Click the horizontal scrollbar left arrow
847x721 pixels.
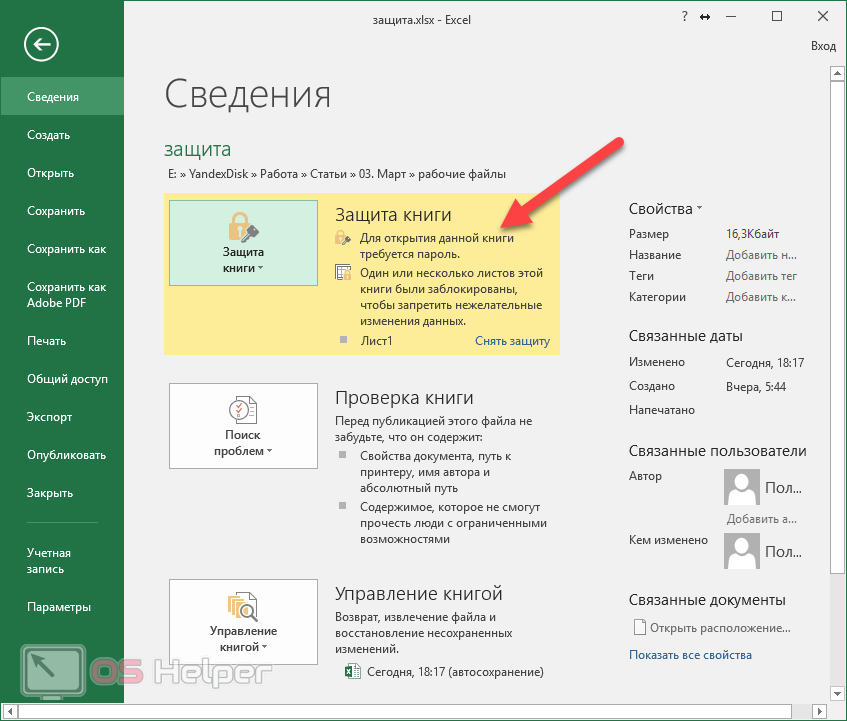point(9,711)
